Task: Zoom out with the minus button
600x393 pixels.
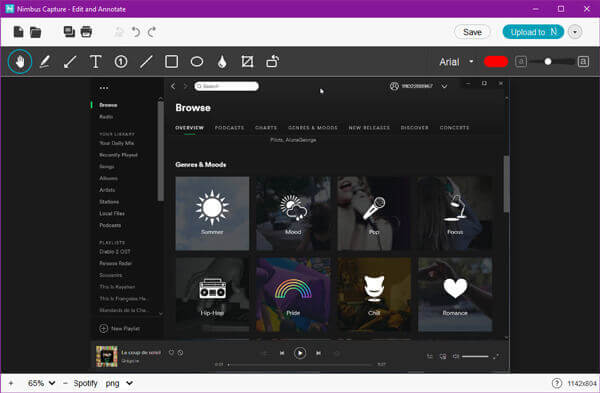Action: pyautogui.click(x=65, y=383)
